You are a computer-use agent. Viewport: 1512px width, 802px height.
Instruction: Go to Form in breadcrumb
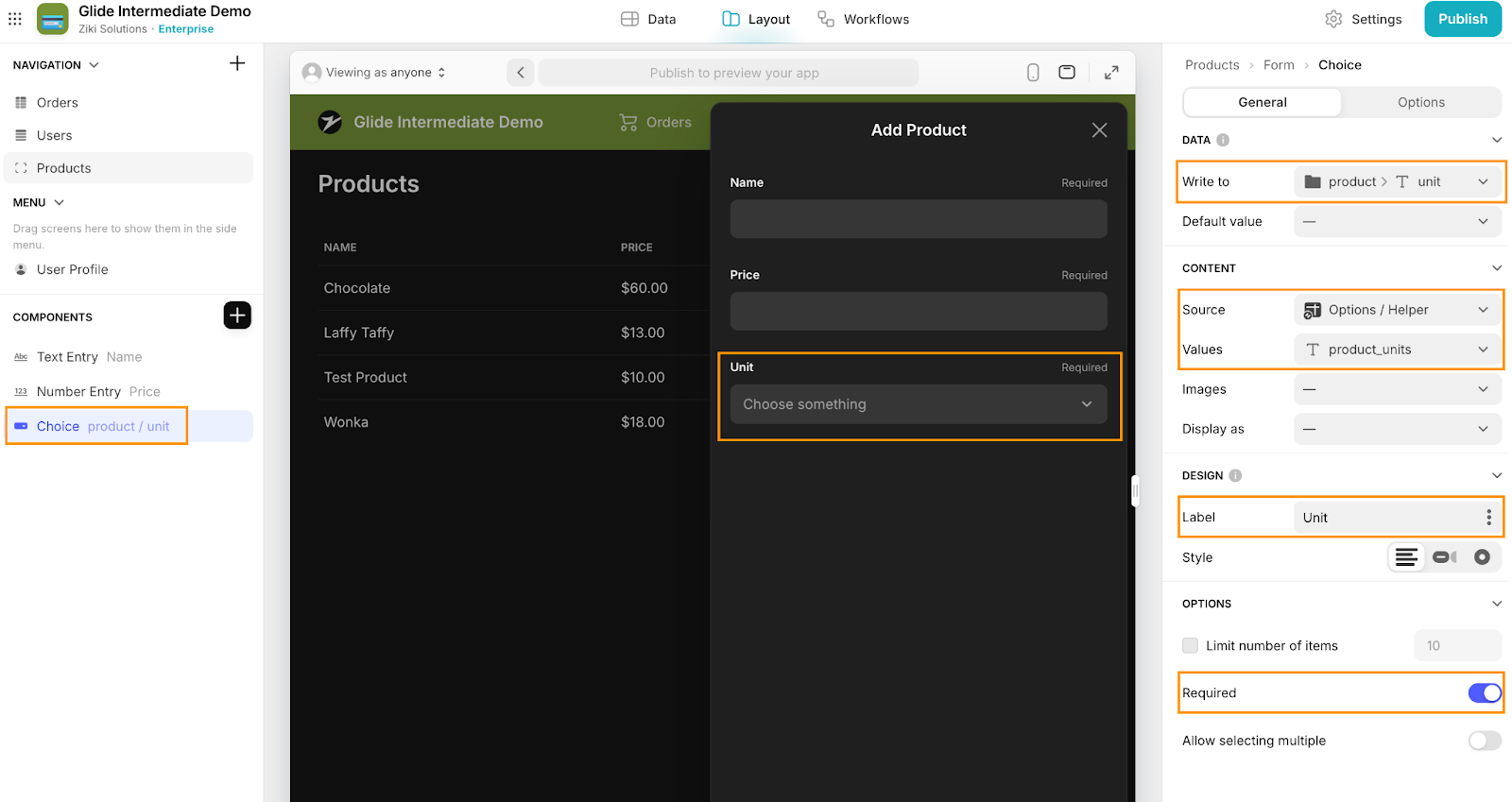tap(1279, 65)
